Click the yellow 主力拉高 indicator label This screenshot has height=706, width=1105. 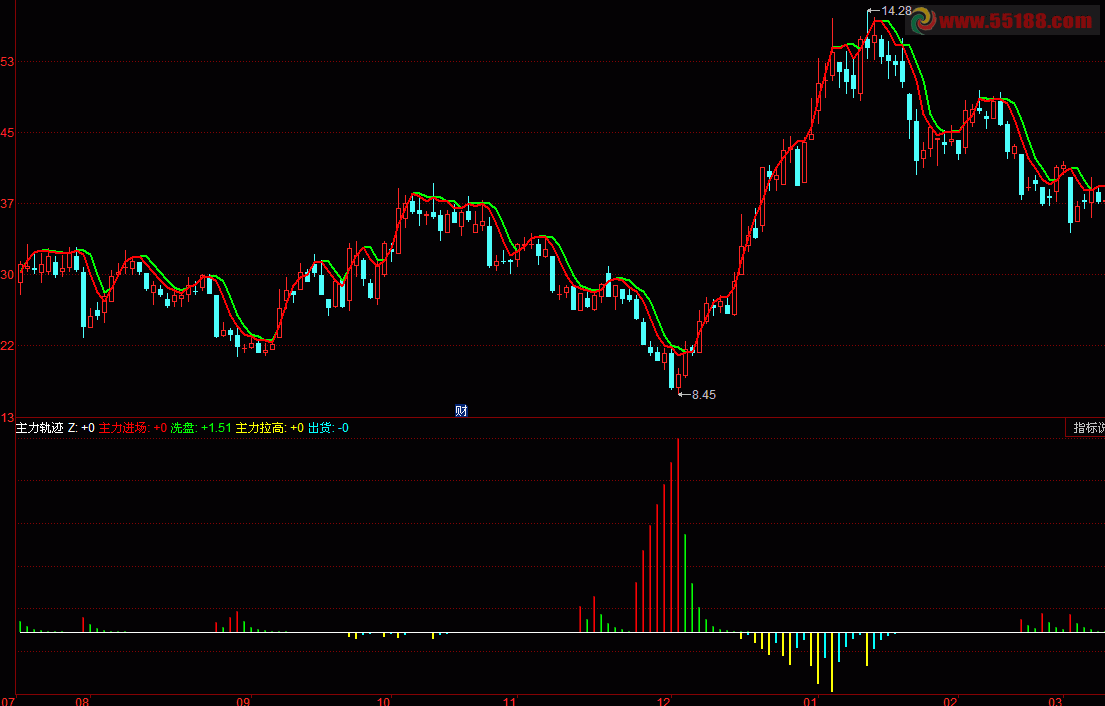coord(269,428)
